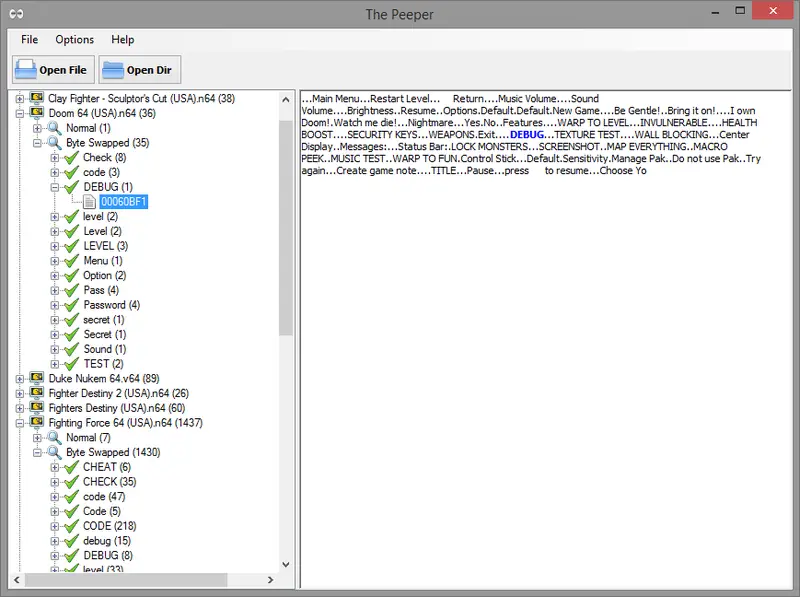
Task: Click the tree vertical scrollbar thumb
Action: [x=286, y=228]
